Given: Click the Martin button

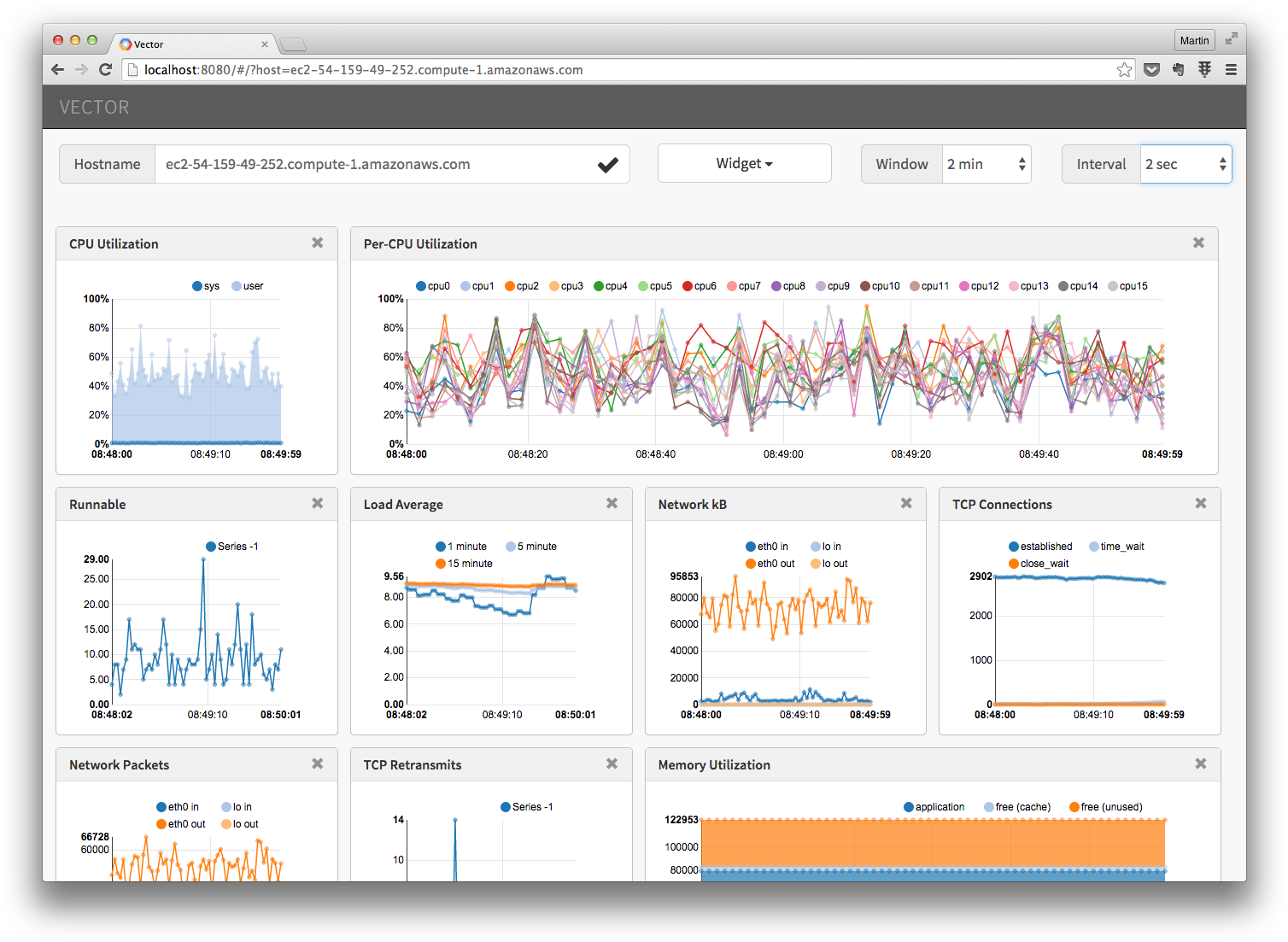Looking at the screenshot, I should 1194,39.
